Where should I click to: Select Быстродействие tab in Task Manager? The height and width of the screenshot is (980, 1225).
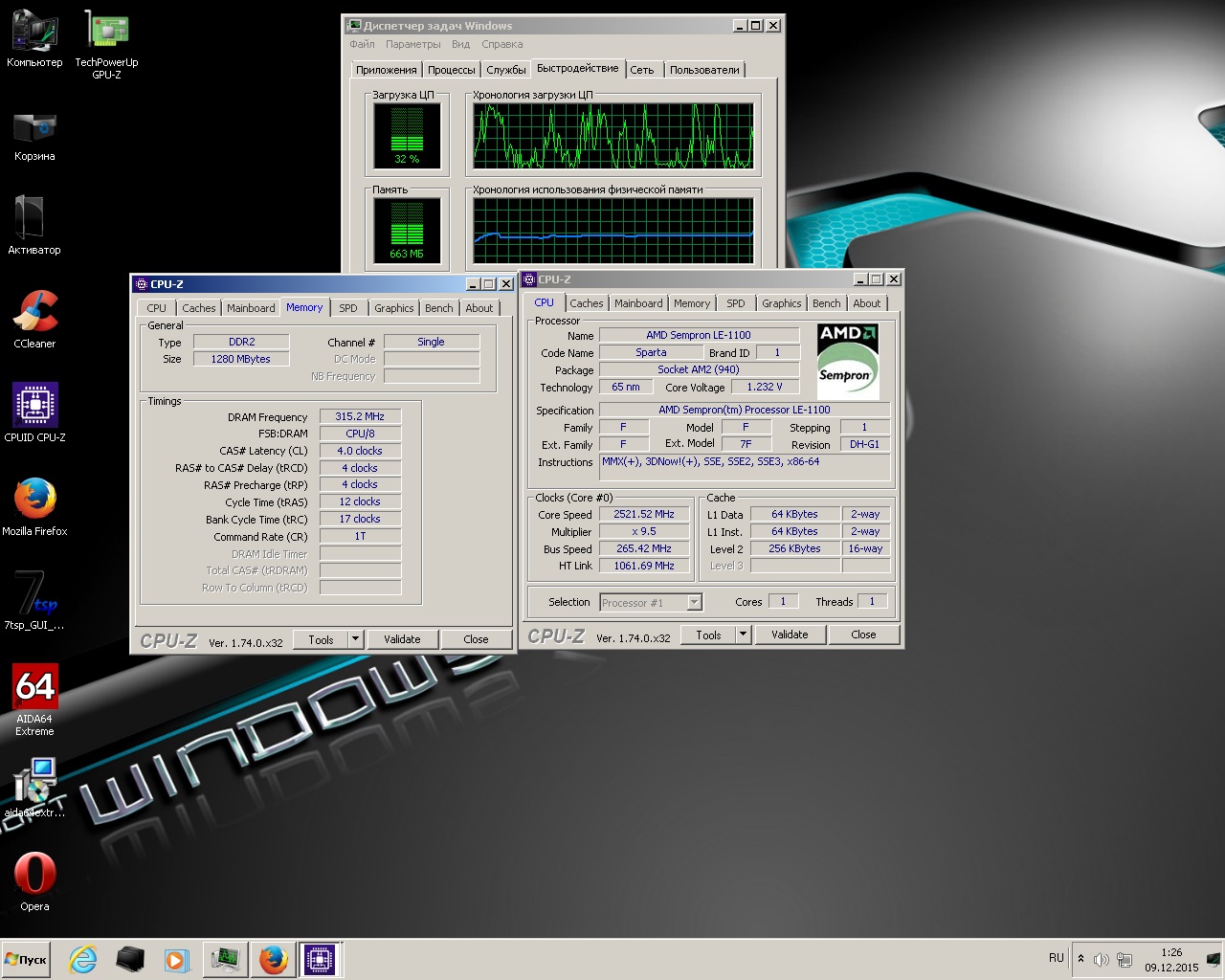pyautogui.click(x=578, y=68)
